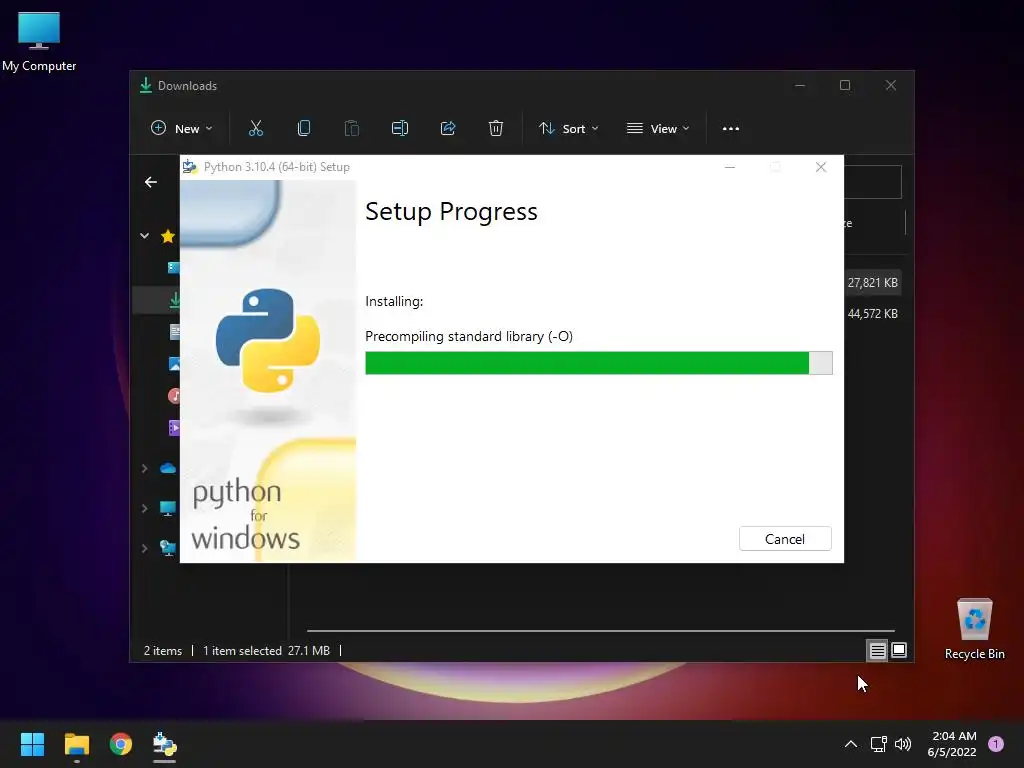
Task: Expand the OneDrive cloud item
Action: coord(144,468)
